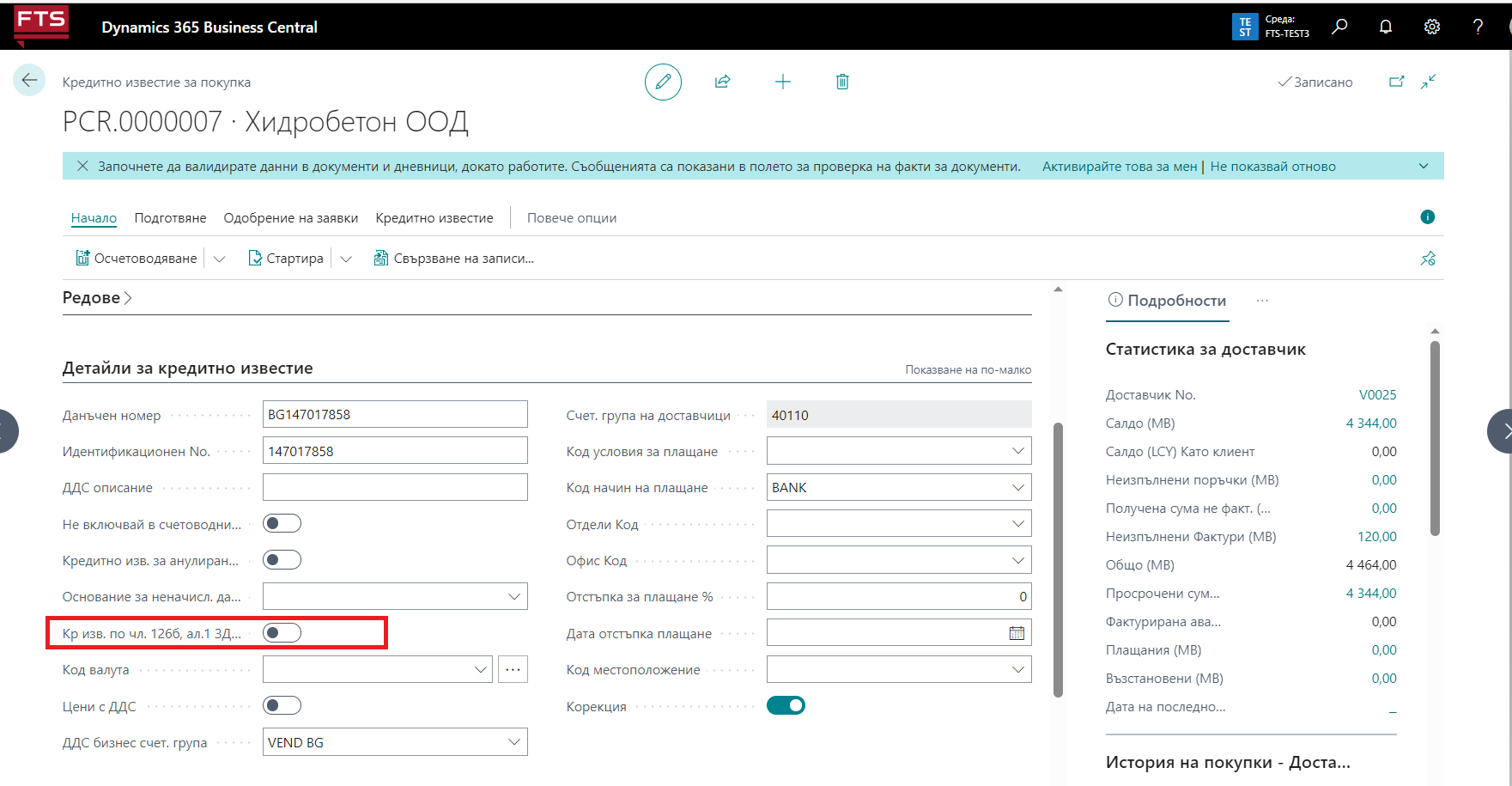
Task: Open the search magnifier icon
Action: click(x=1339, y=27)
